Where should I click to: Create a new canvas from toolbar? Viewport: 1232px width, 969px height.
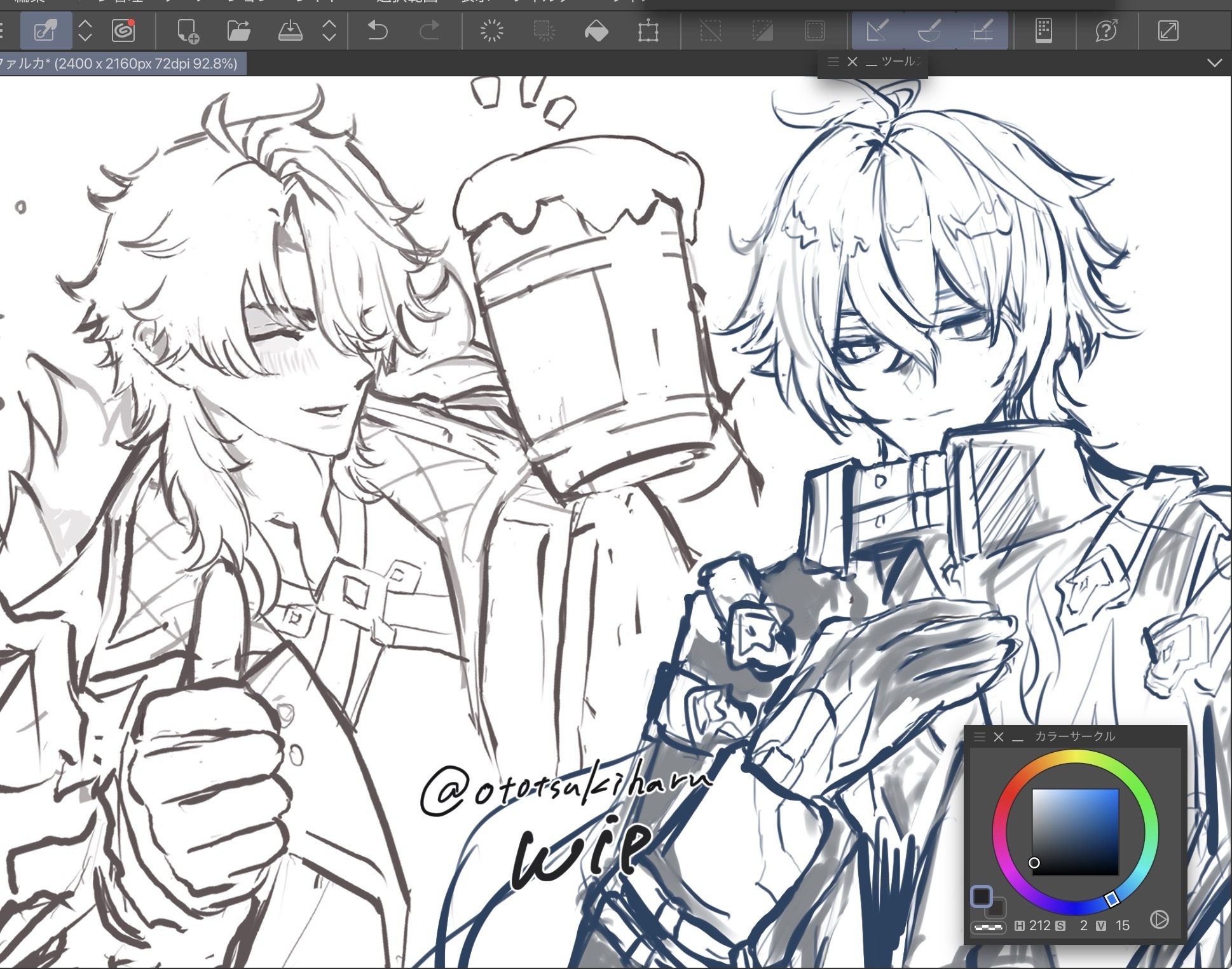click(188, 30)
